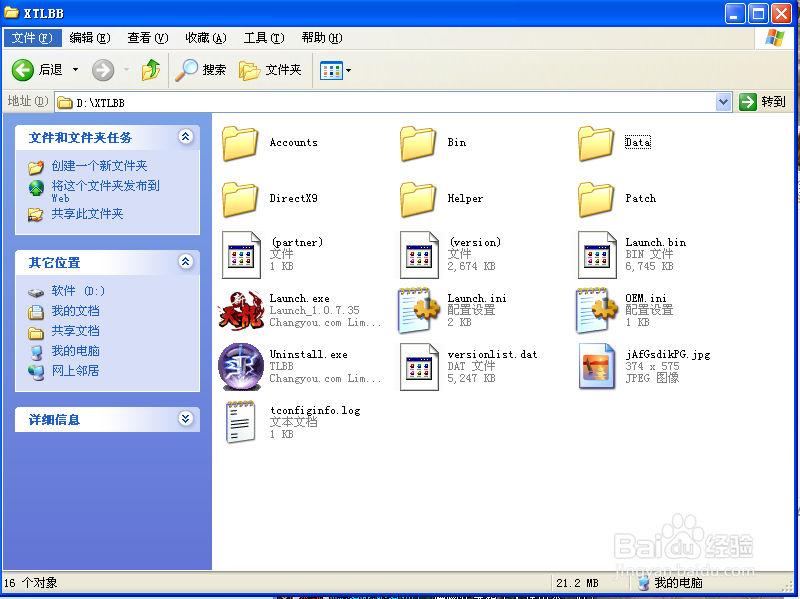Open the Search (搜索) toolbar button
The height and width of the screenshot is (599, 800).
[200, 70]
